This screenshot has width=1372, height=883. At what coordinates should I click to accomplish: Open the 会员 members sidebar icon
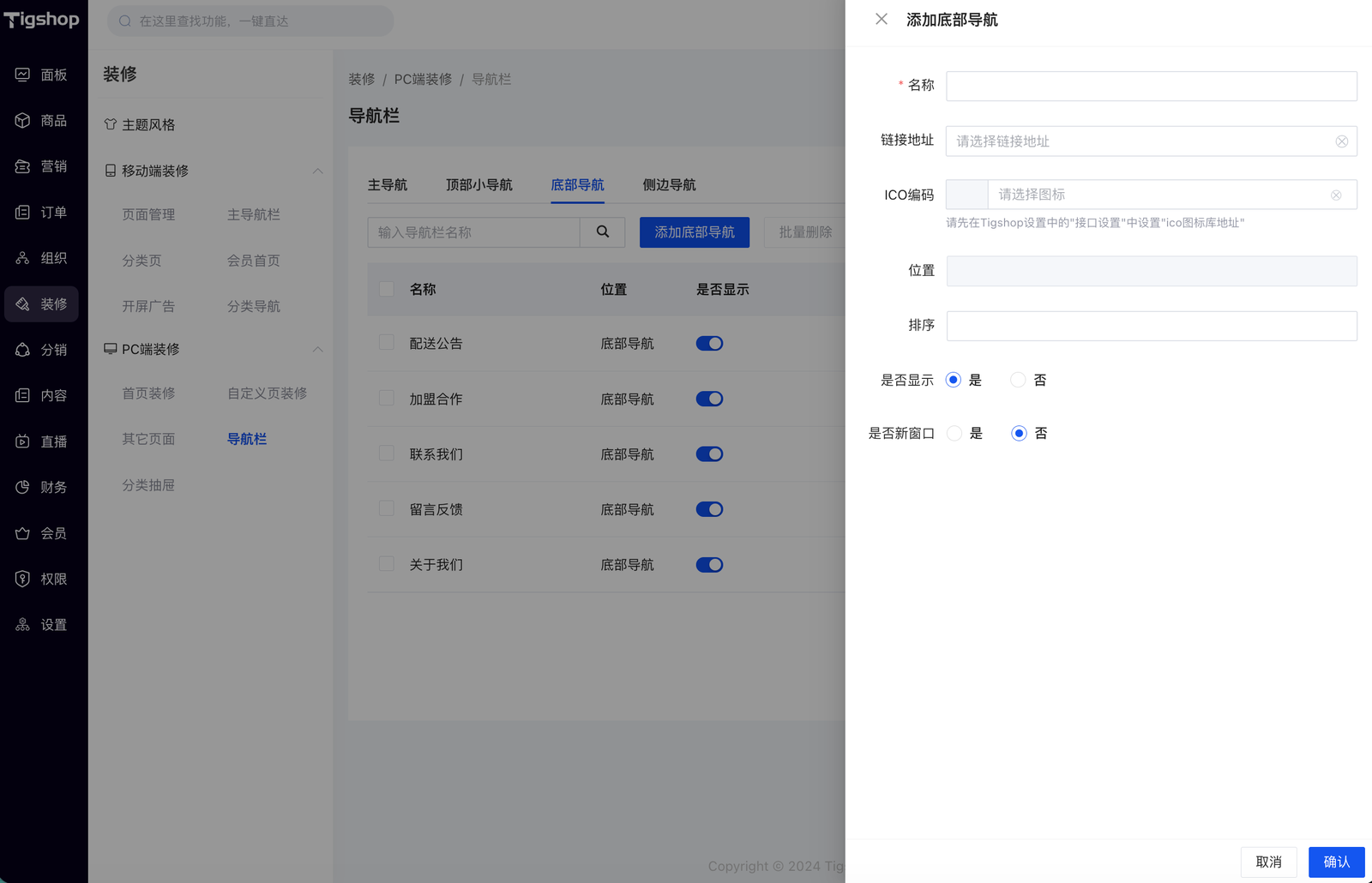tap(22, 533)
